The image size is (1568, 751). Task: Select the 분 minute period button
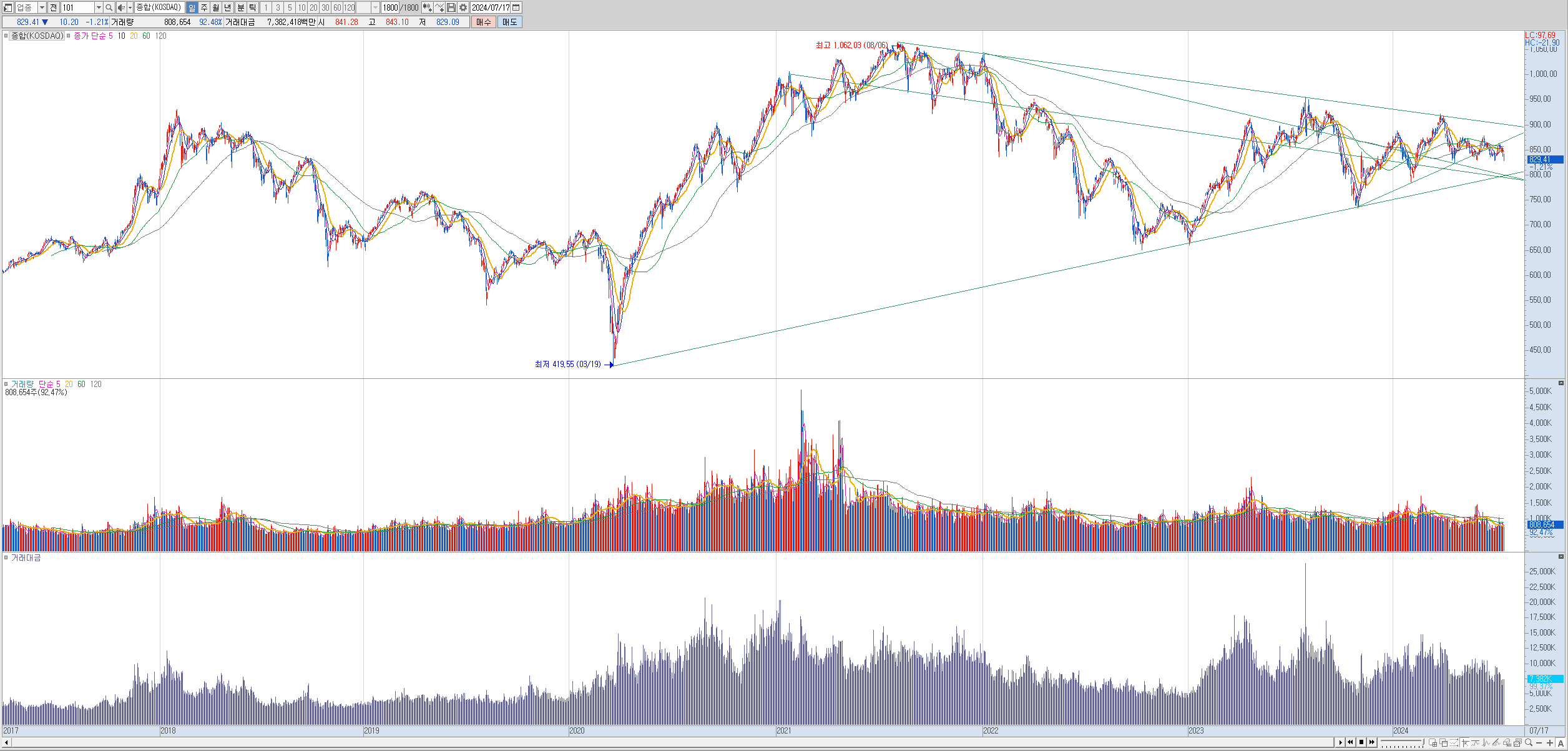pyautogui.click(x=240, y=7)
